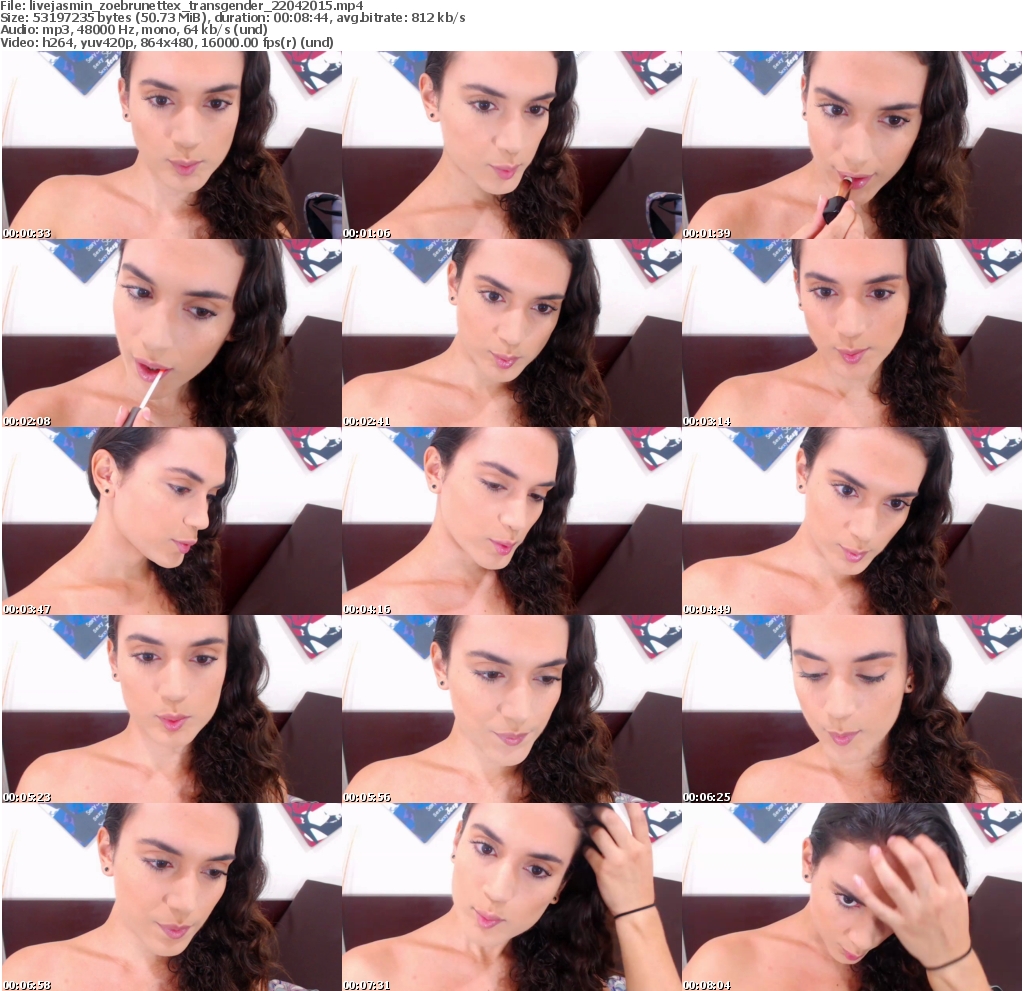Click the 'Size: 53197235 bytes' header line

click(x=232, y=18)
